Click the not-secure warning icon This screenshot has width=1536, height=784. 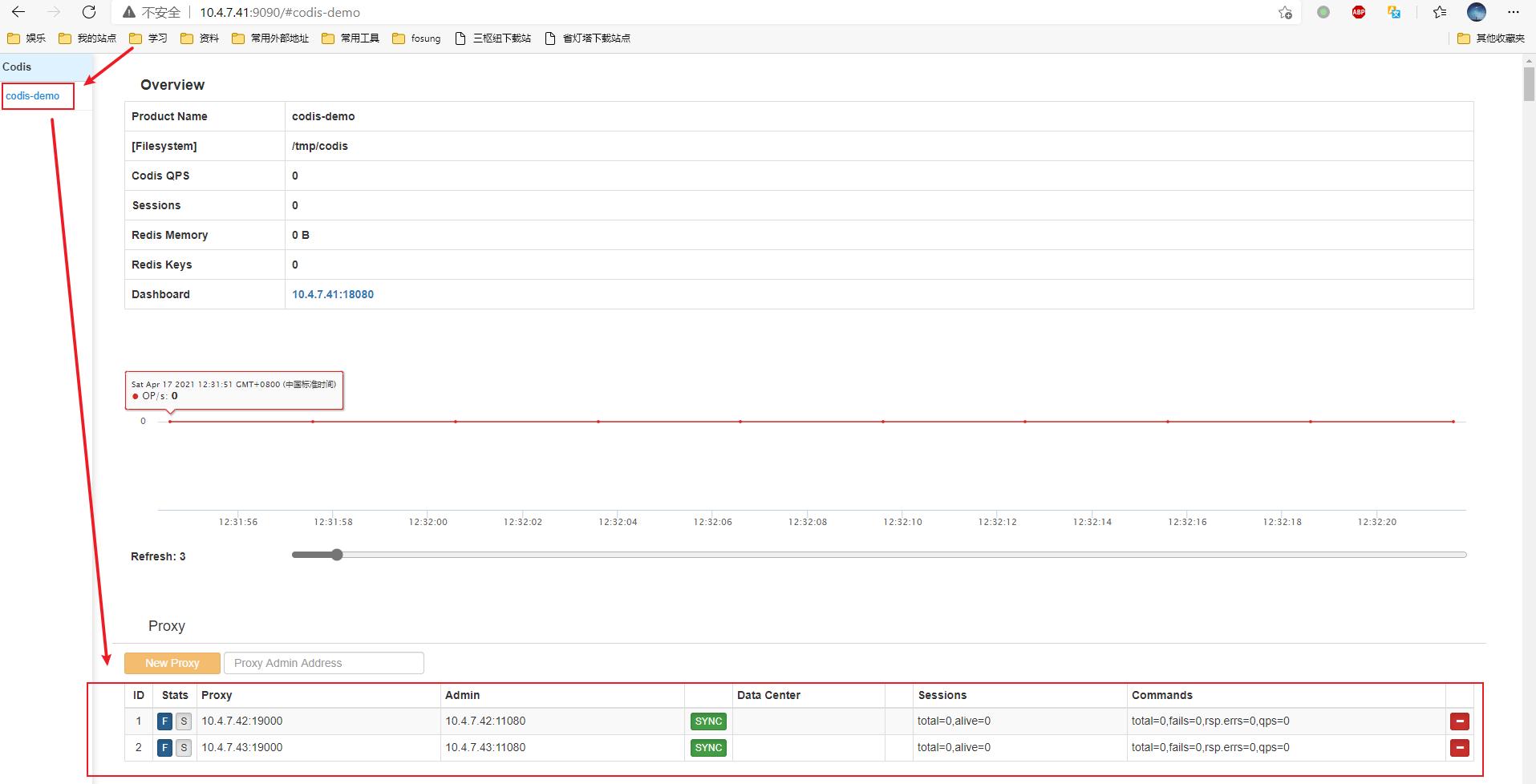point(128,13)
